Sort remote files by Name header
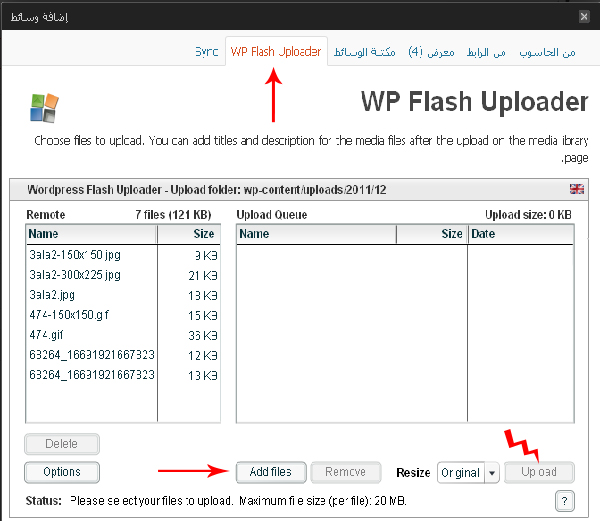Screen dimensions: 600x521 pyautogui.click(x=91, y=234)
